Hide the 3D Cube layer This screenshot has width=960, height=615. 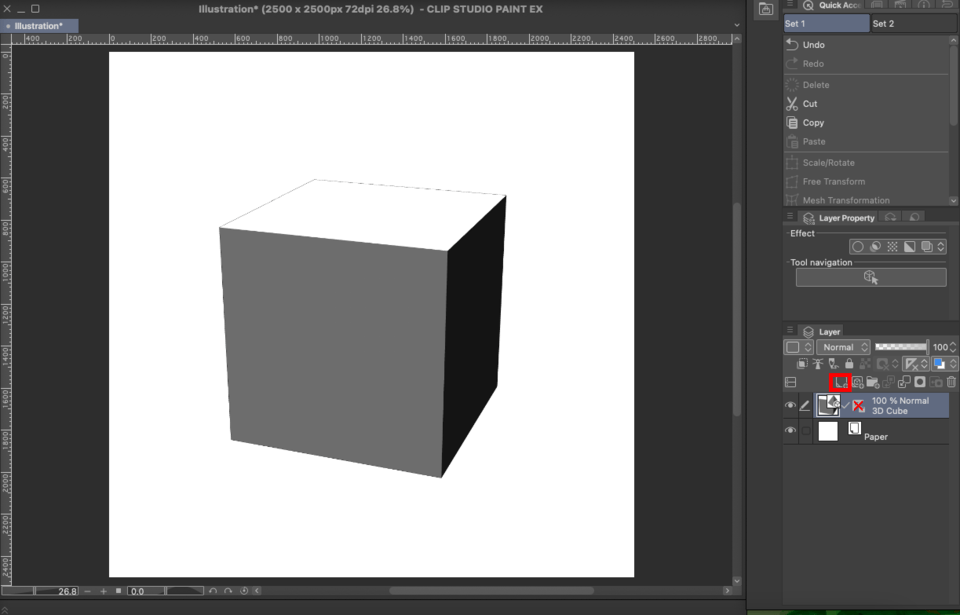pos(790,406)
